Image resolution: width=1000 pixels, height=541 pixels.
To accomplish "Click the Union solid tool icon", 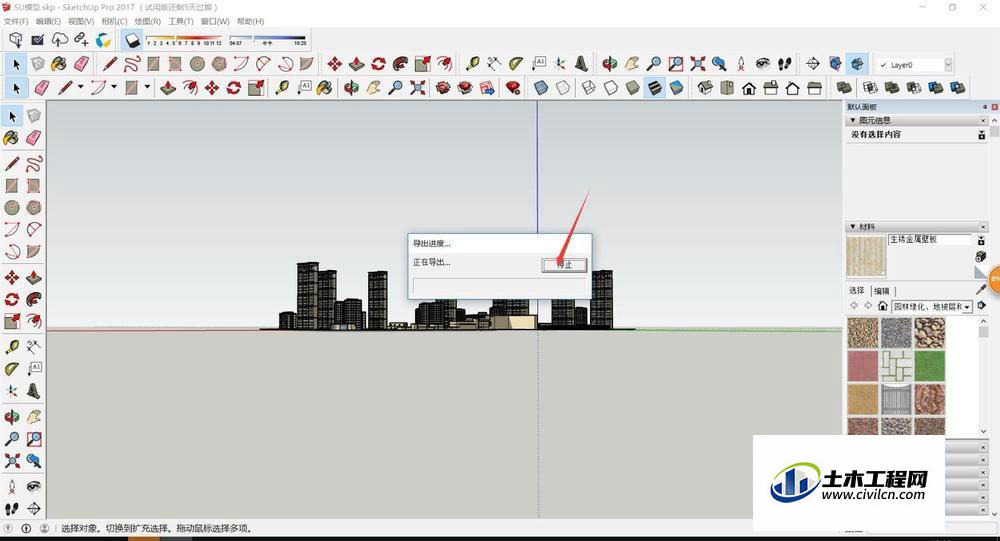I will coord(892,87).
